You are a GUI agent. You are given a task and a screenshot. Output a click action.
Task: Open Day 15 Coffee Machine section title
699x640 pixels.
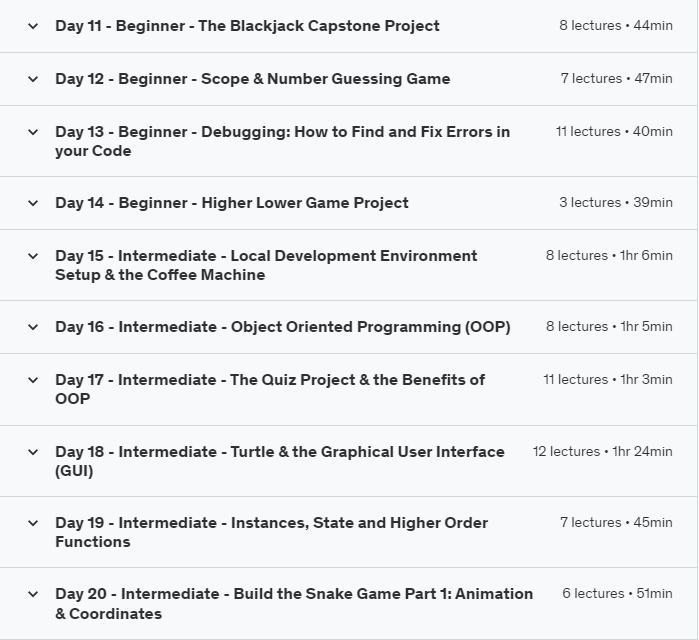(266, 265)
